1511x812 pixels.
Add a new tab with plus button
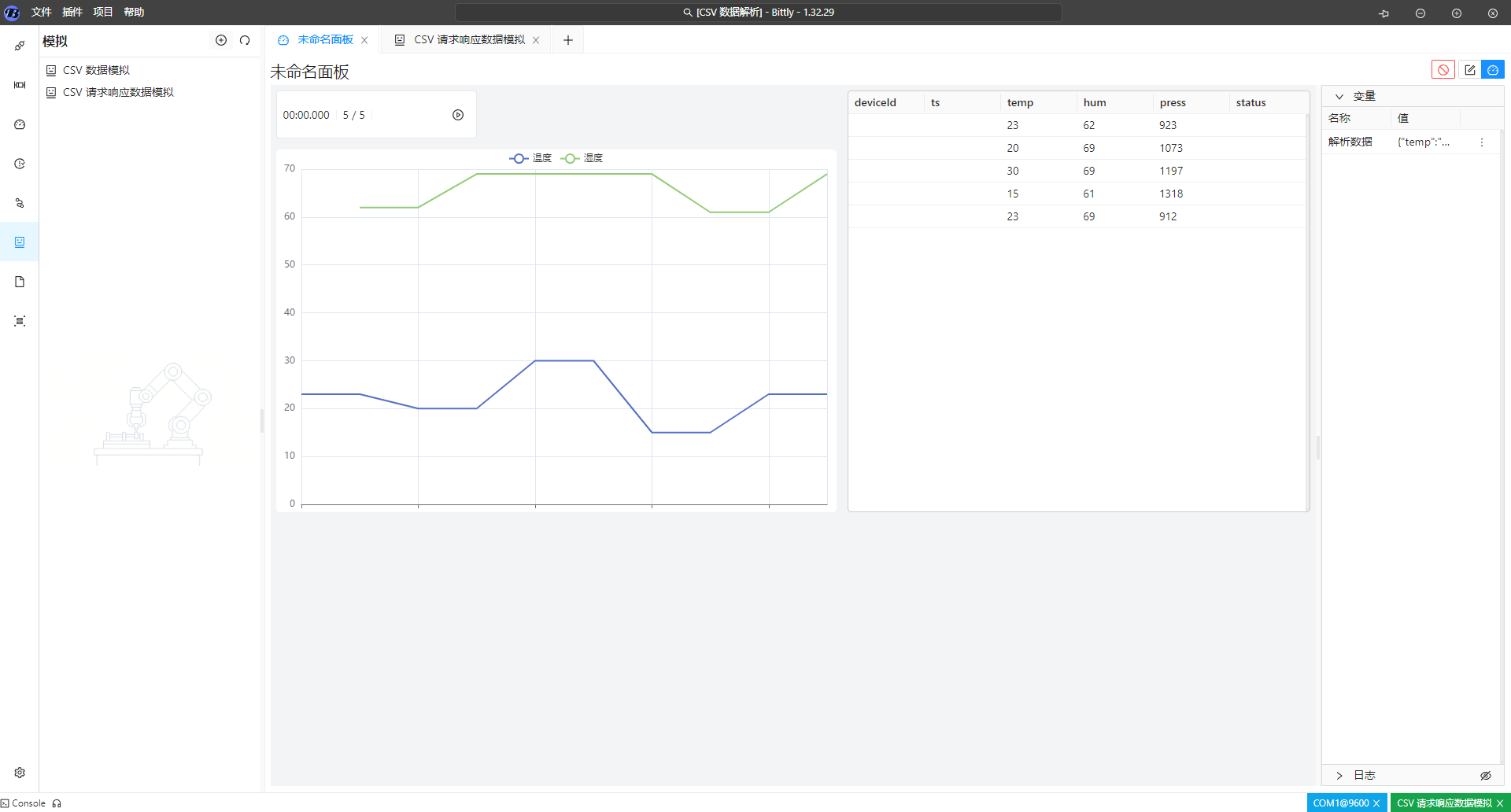click(x=568, y=40)
